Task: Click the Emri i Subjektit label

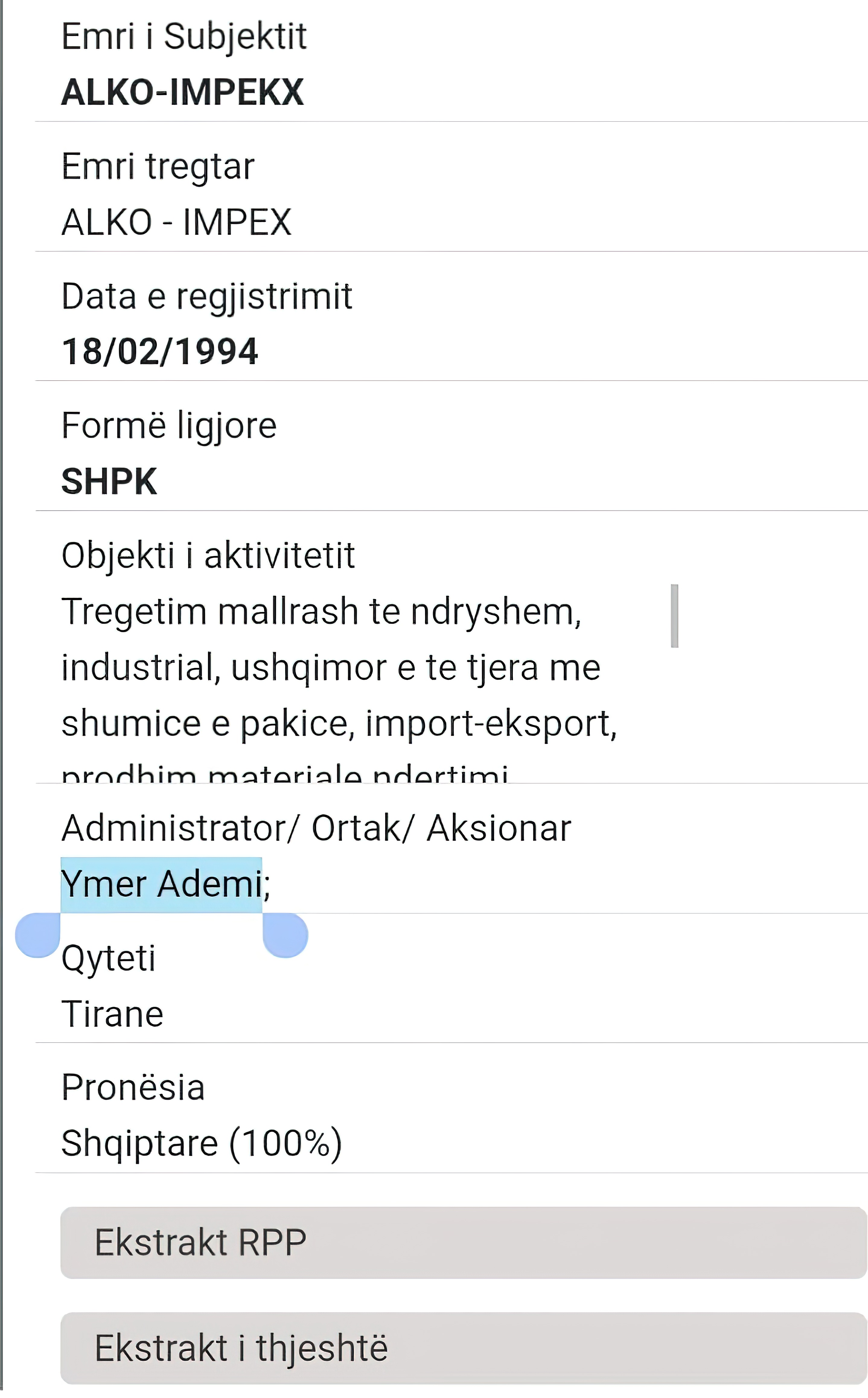Action: 184,36
